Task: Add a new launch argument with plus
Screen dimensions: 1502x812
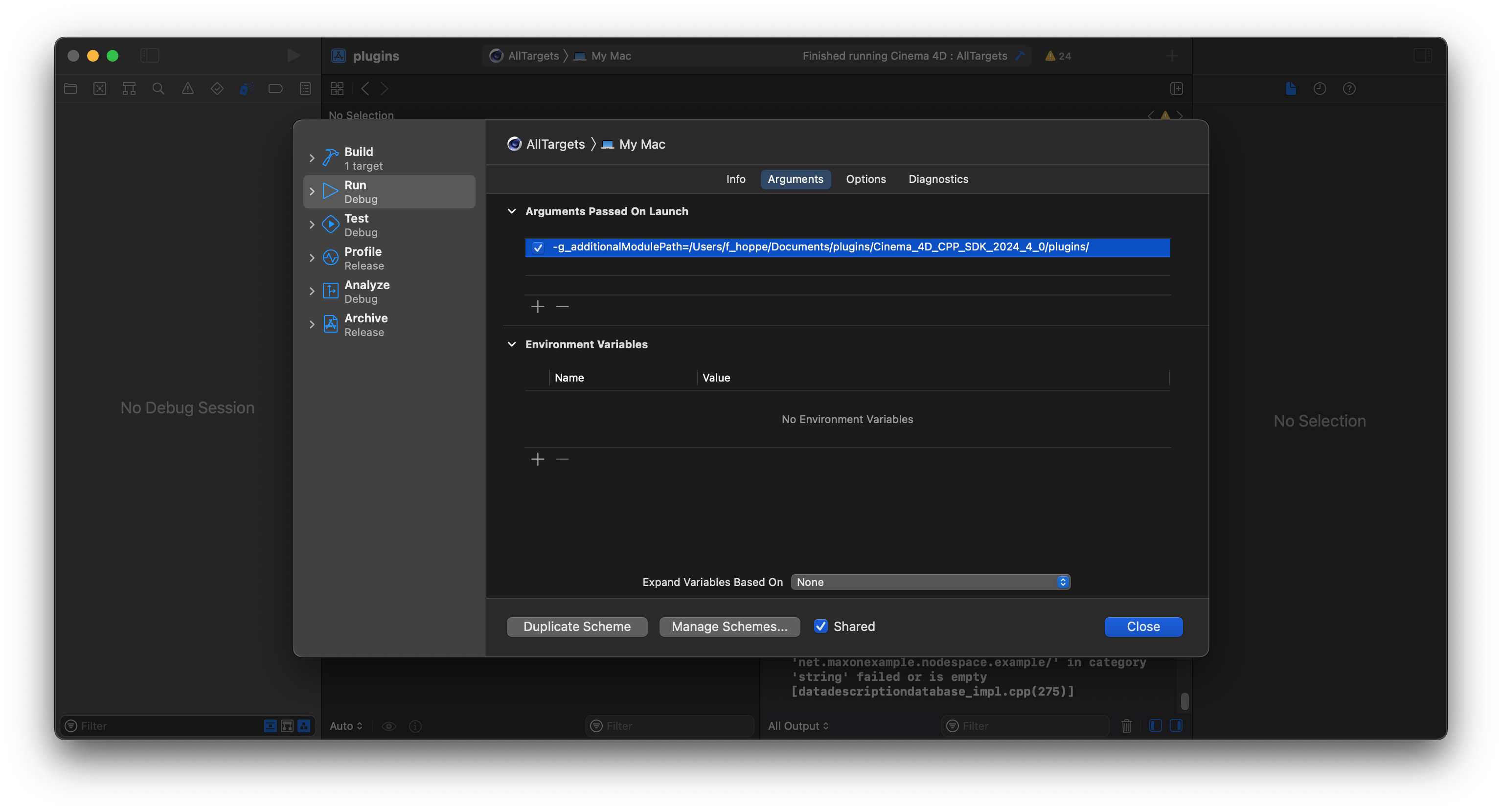Action: (x=538, y=307)
